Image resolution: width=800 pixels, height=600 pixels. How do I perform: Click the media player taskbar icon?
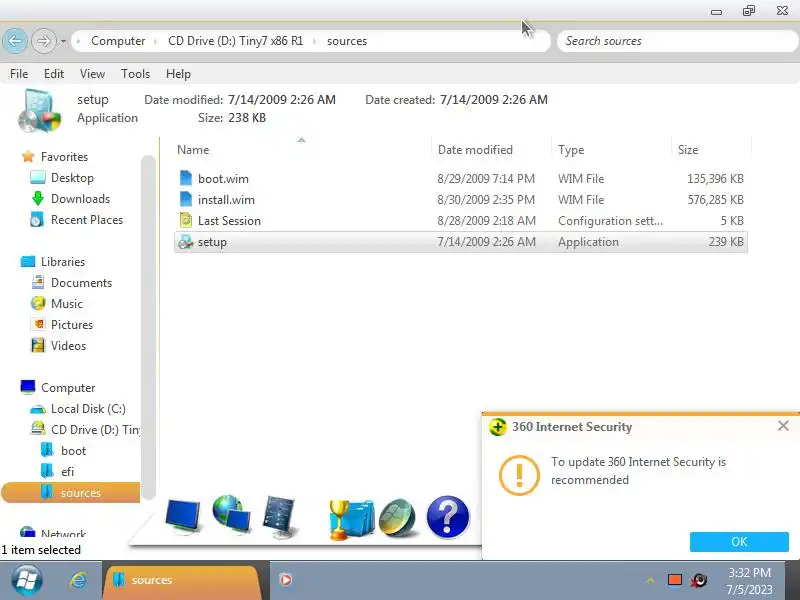click(x=286, y=579)
